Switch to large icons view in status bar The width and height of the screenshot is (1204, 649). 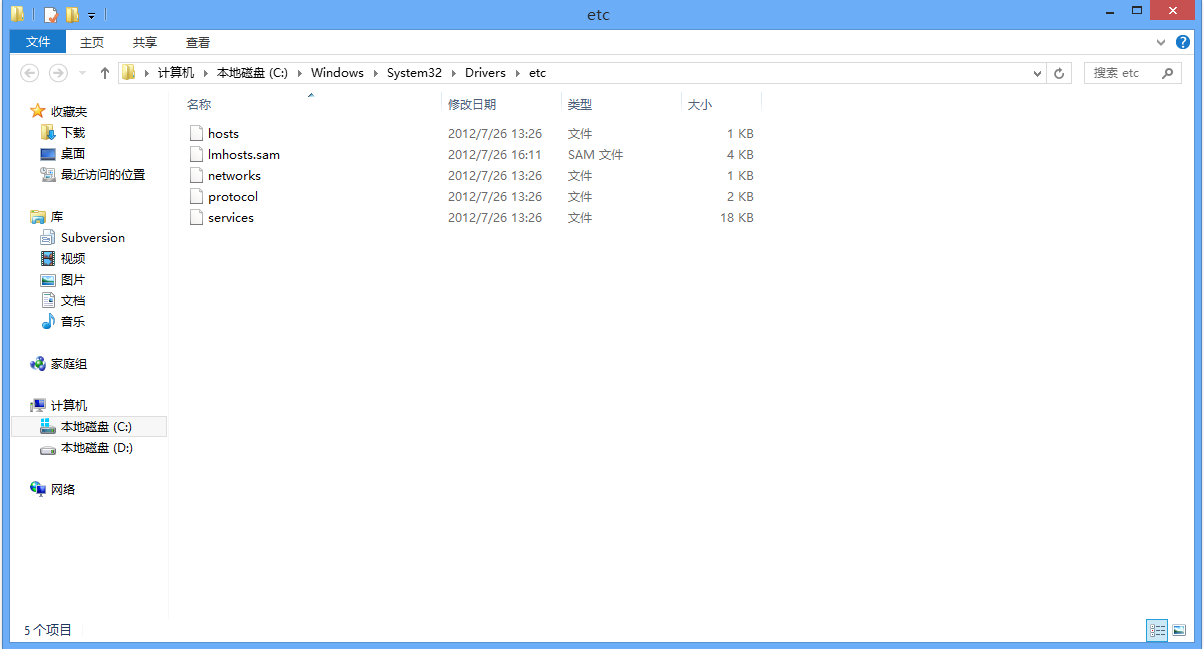[1179, 630]
